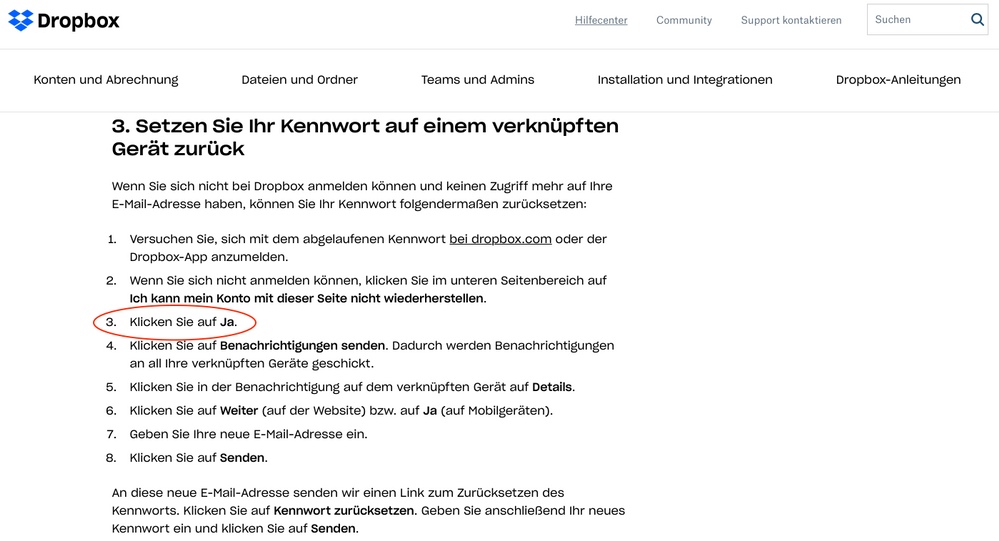Click the section 3 heading text

pyautogui.click(x=365, y=137)
